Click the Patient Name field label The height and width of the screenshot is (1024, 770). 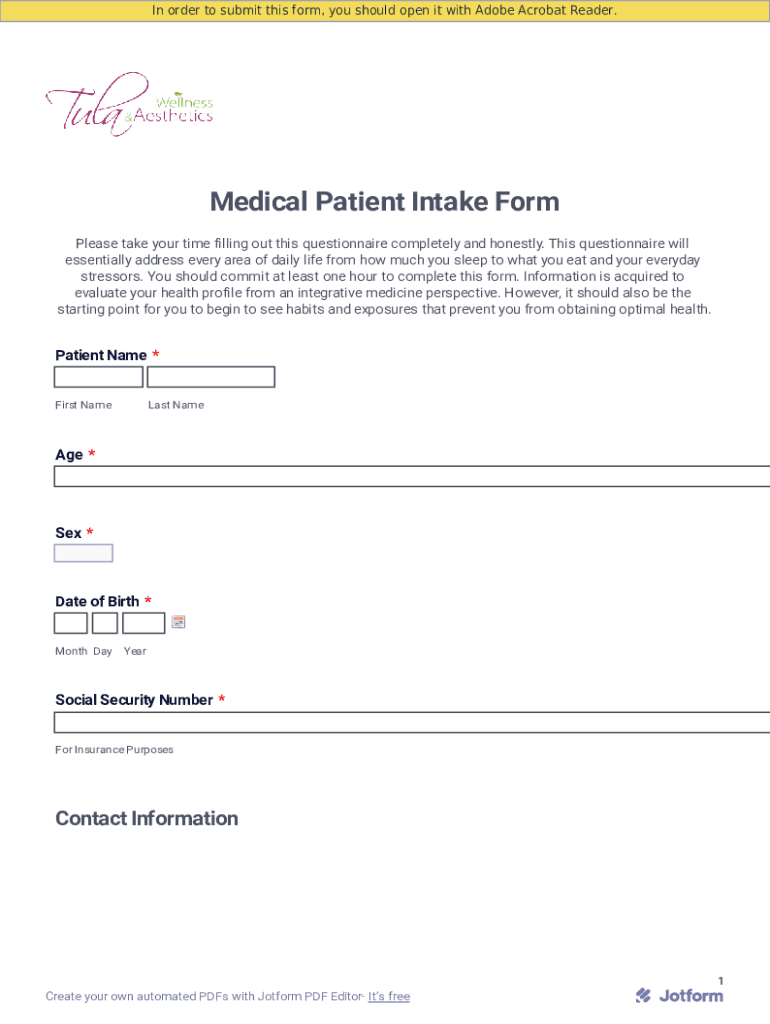(x=101, y=355)
